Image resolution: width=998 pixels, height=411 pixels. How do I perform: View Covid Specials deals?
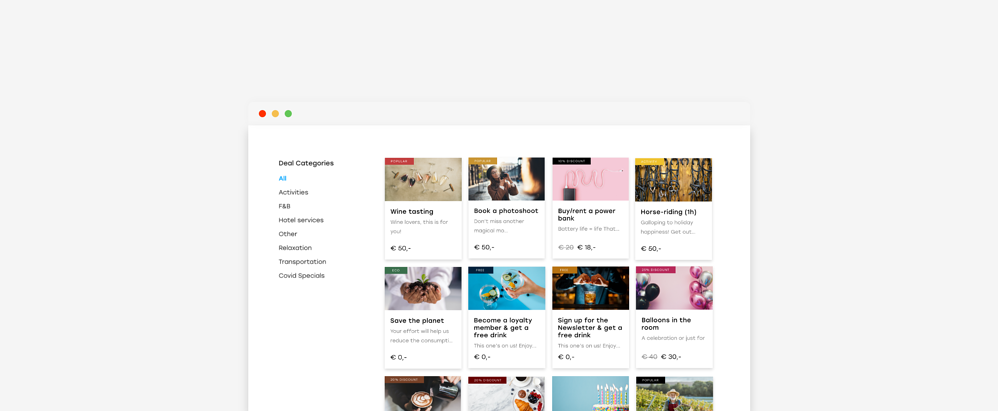(x=302, y=275)
